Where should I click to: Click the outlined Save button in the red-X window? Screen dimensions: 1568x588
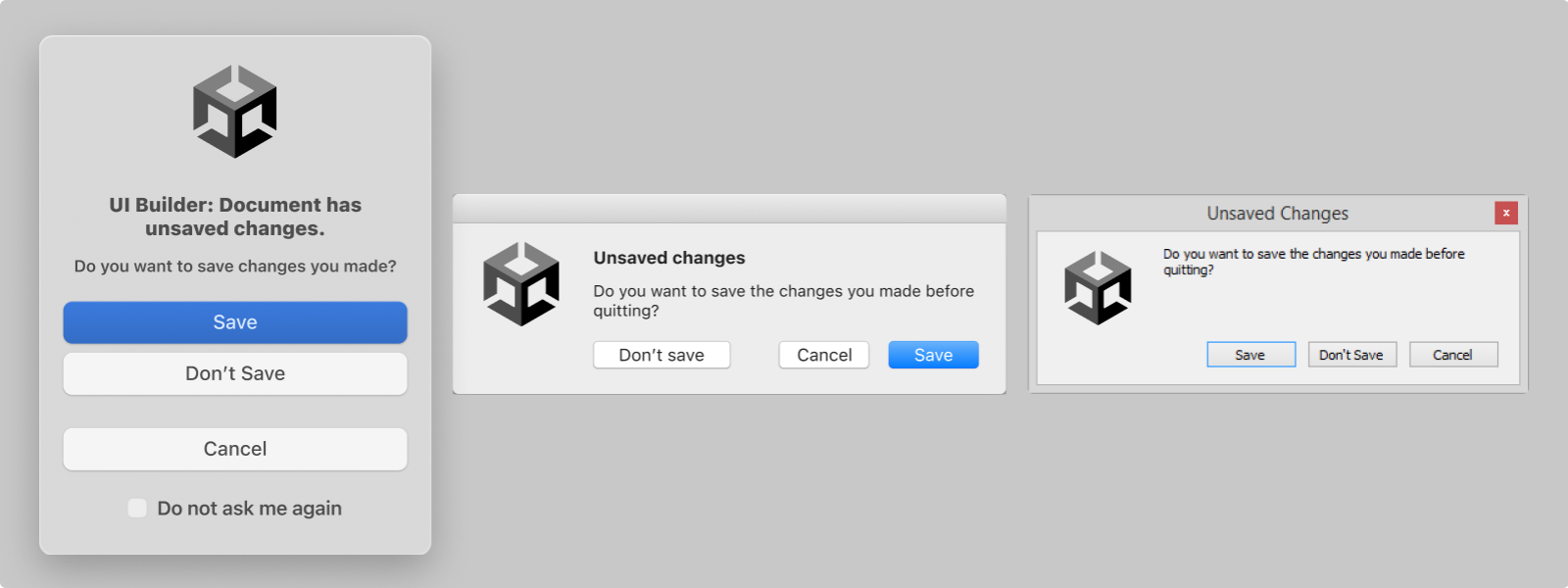coord(1250,355)
